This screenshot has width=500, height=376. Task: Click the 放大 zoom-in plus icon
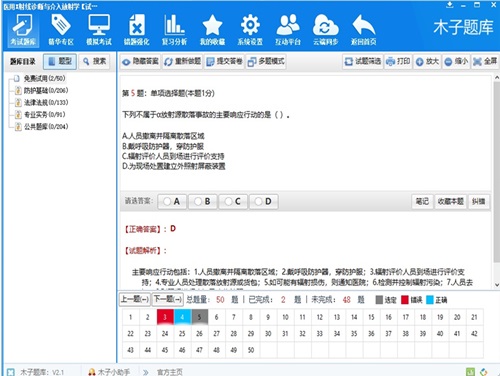pyautogui.click(x=427, y=61)
